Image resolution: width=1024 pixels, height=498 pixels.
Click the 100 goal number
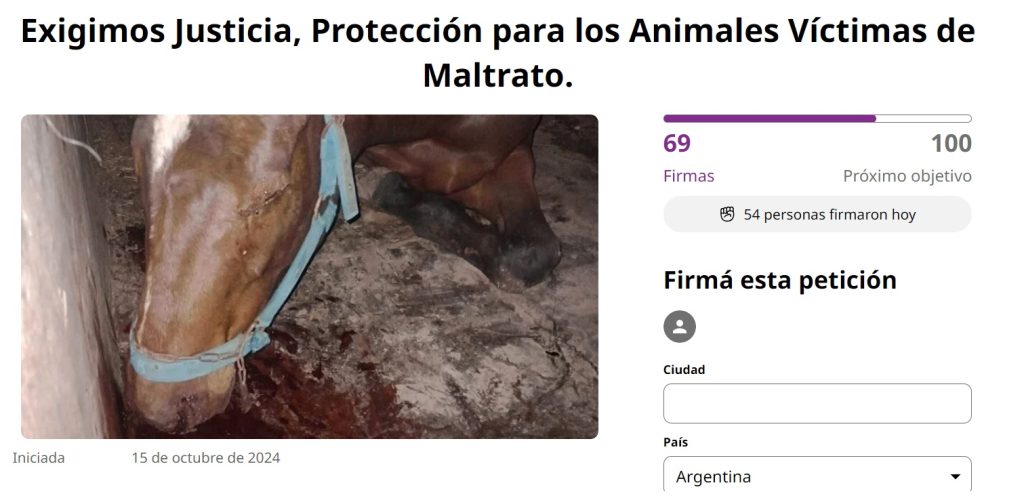click(x=952, y=144)
